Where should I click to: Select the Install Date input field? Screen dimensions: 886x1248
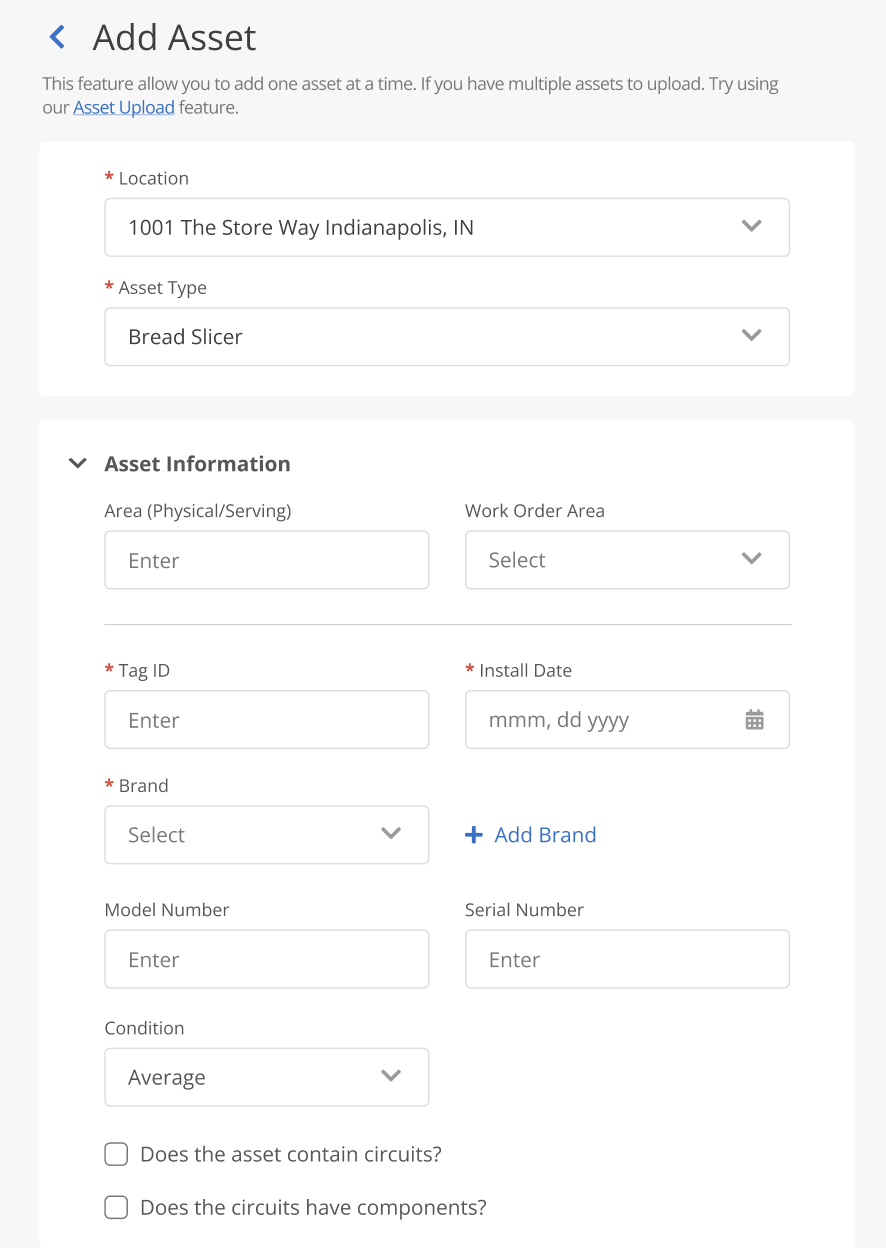point(600,720)
